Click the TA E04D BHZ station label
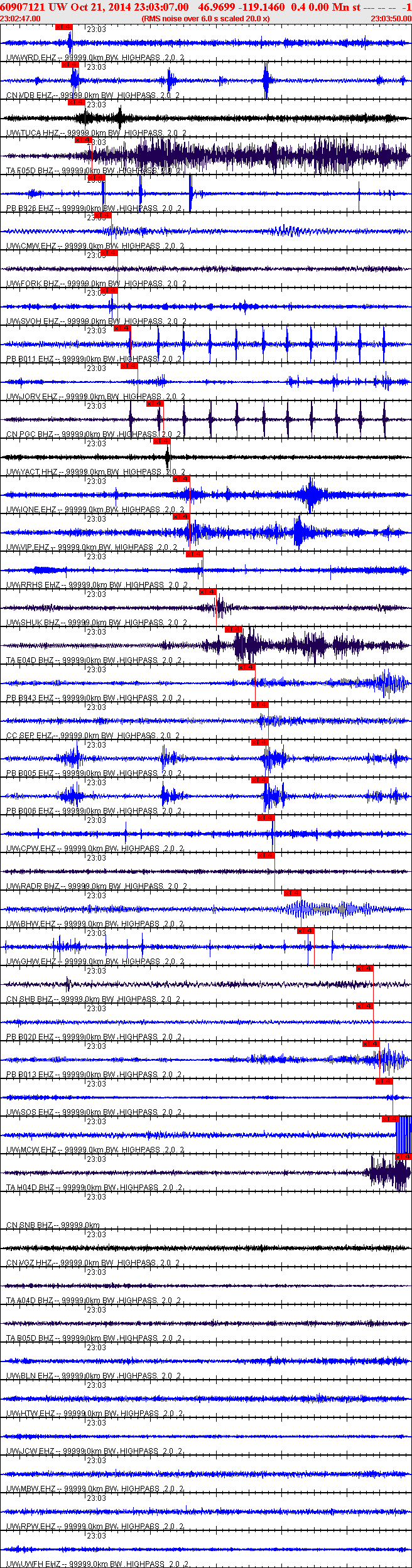 (x=94, y=660)
